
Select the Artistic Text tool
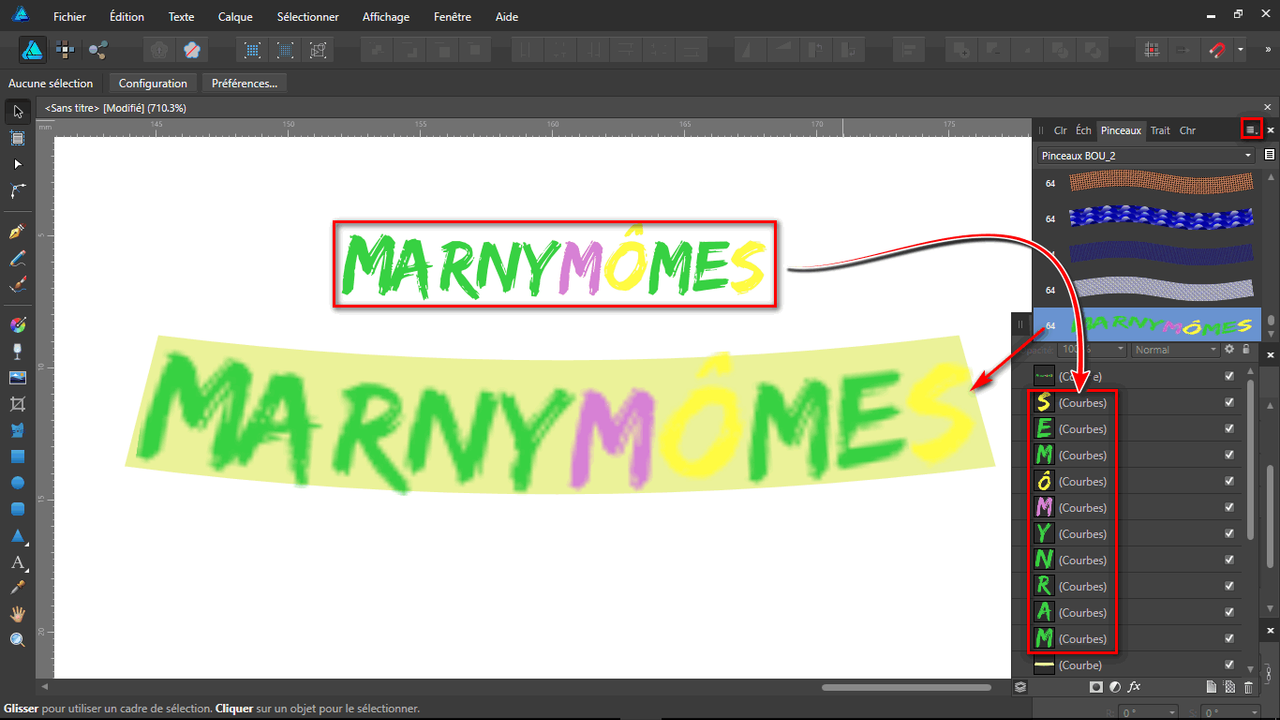[16, 563]
